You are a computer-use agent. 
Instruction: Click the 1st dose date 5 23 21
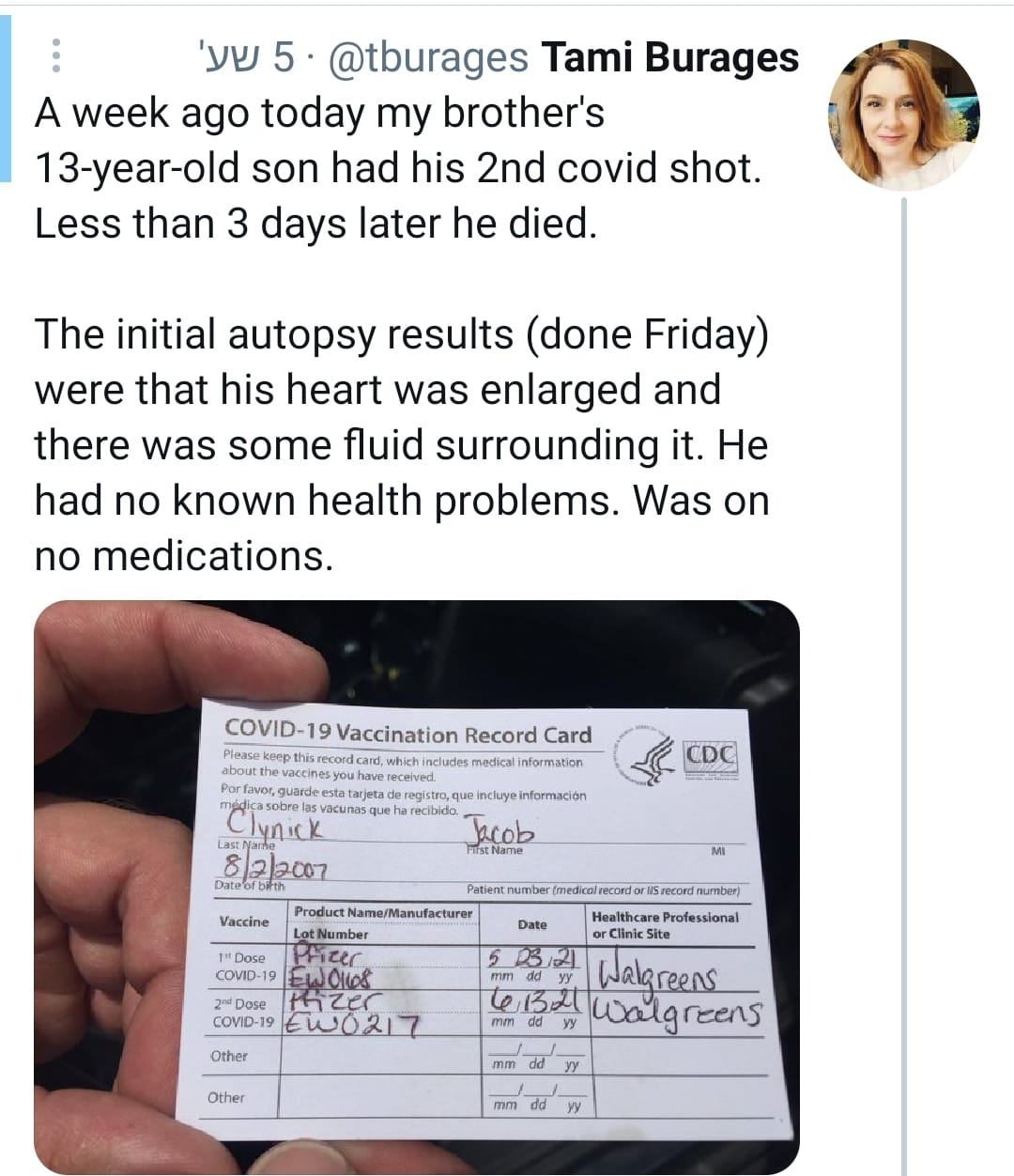[x=534, y=959]
